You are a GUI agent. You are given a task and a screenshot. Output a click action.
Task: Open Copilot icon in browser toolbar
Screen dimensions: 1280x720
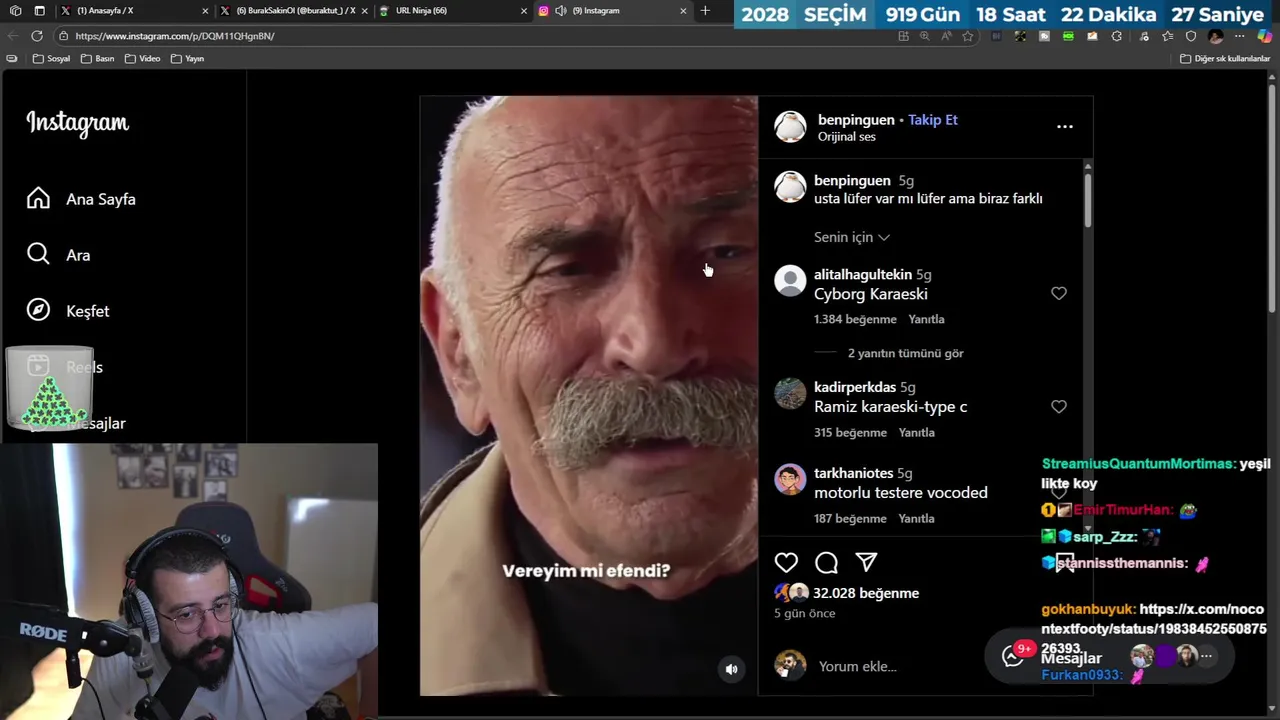(x=1265, y=36)
